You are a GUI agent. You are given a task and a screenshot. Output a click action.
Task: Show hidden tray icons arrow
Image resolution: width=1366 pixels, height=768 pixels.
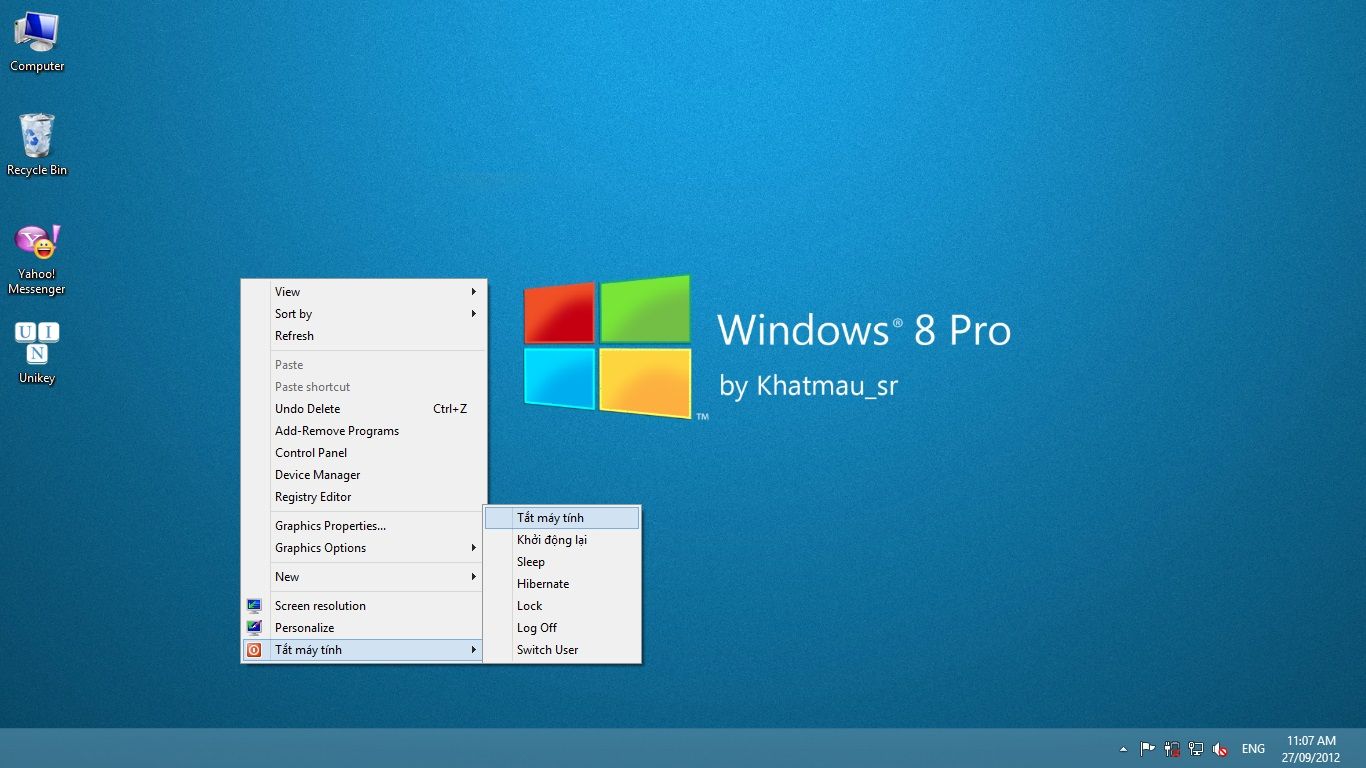(x=1123, y=748)
